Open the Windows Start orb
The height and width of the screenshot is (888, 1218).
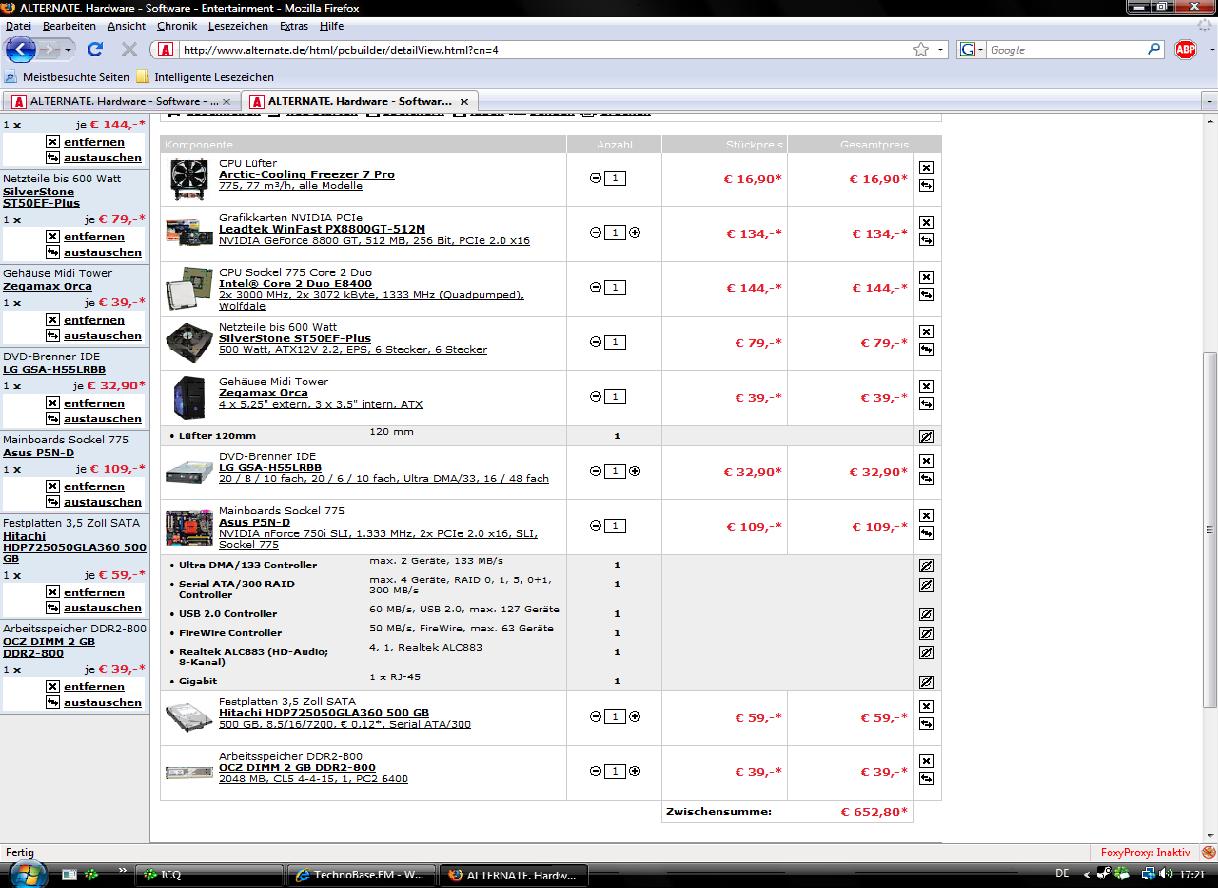point(27,873)
